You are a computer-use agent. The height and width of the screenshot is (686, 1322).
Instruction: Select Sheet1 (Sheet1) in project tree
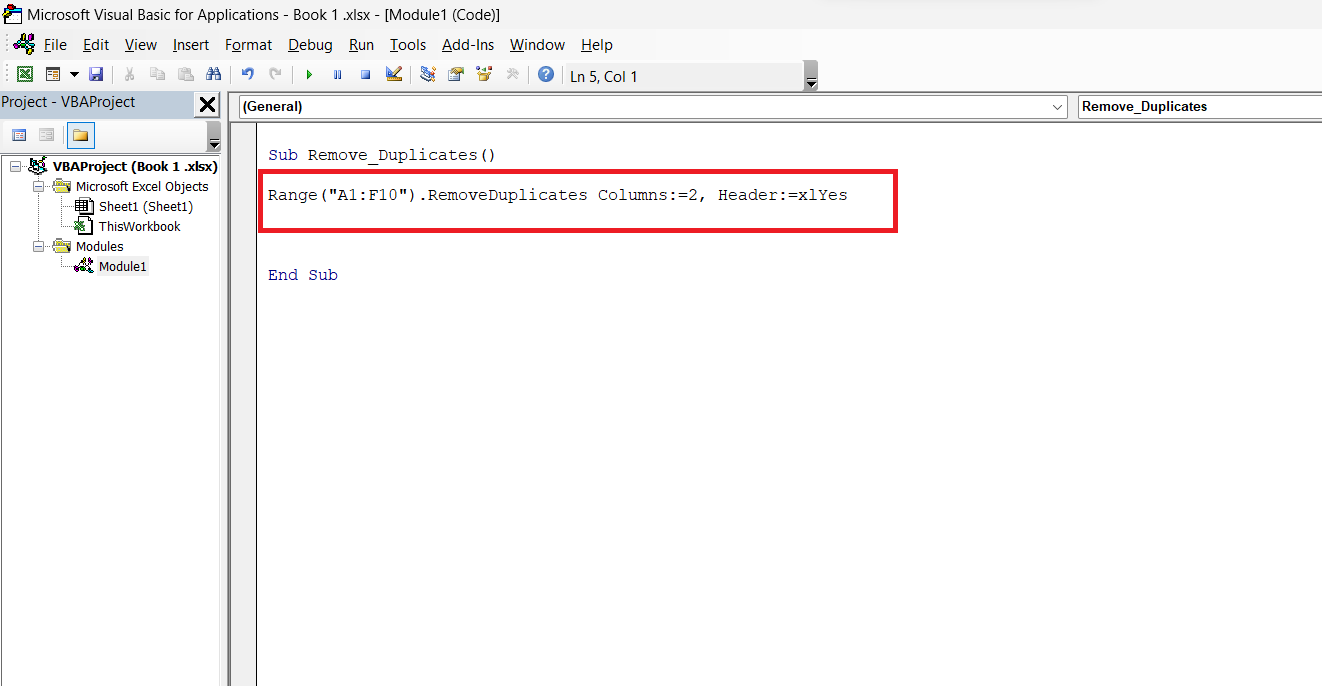(146, 206)
